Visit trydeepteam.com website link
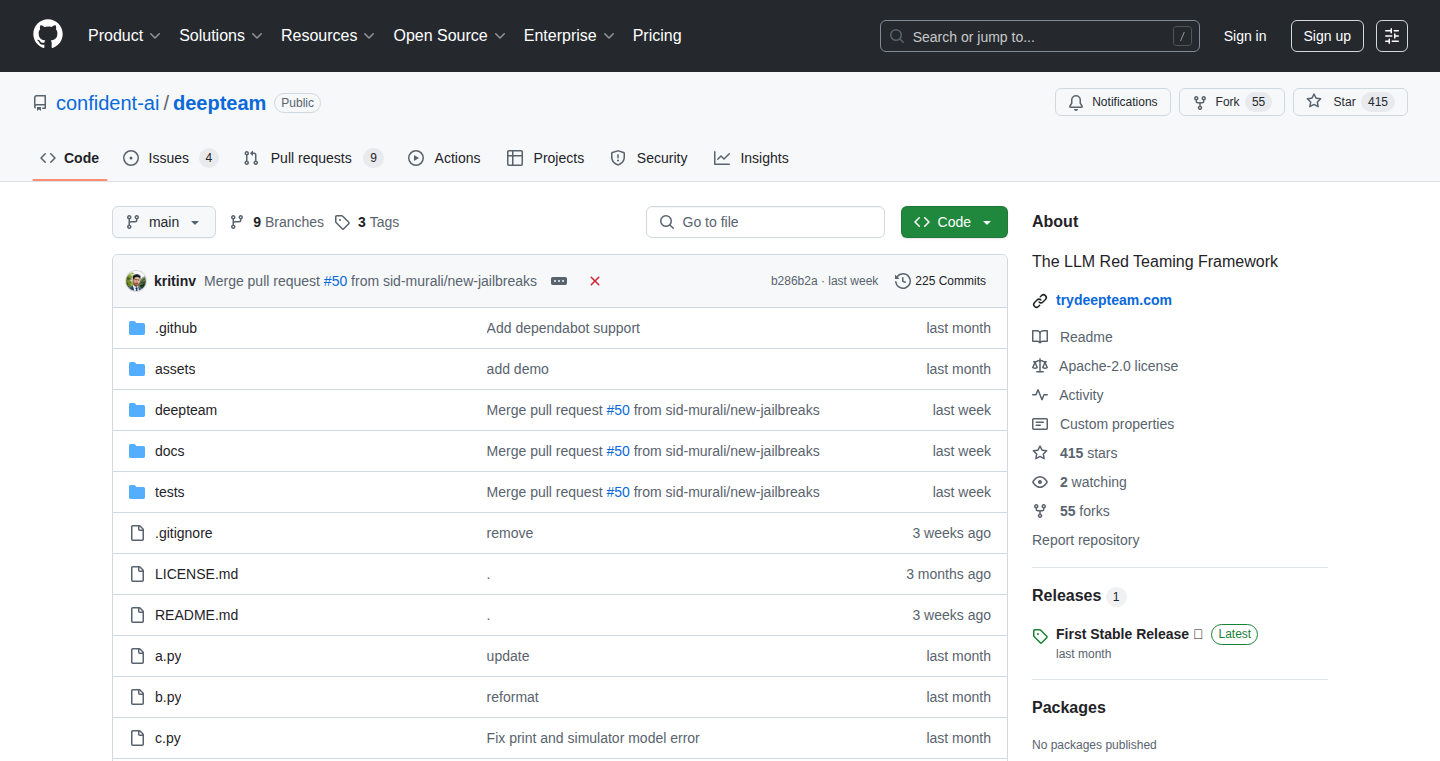The height and width of the screenshot is (761, 1440). click(1114, 300)
